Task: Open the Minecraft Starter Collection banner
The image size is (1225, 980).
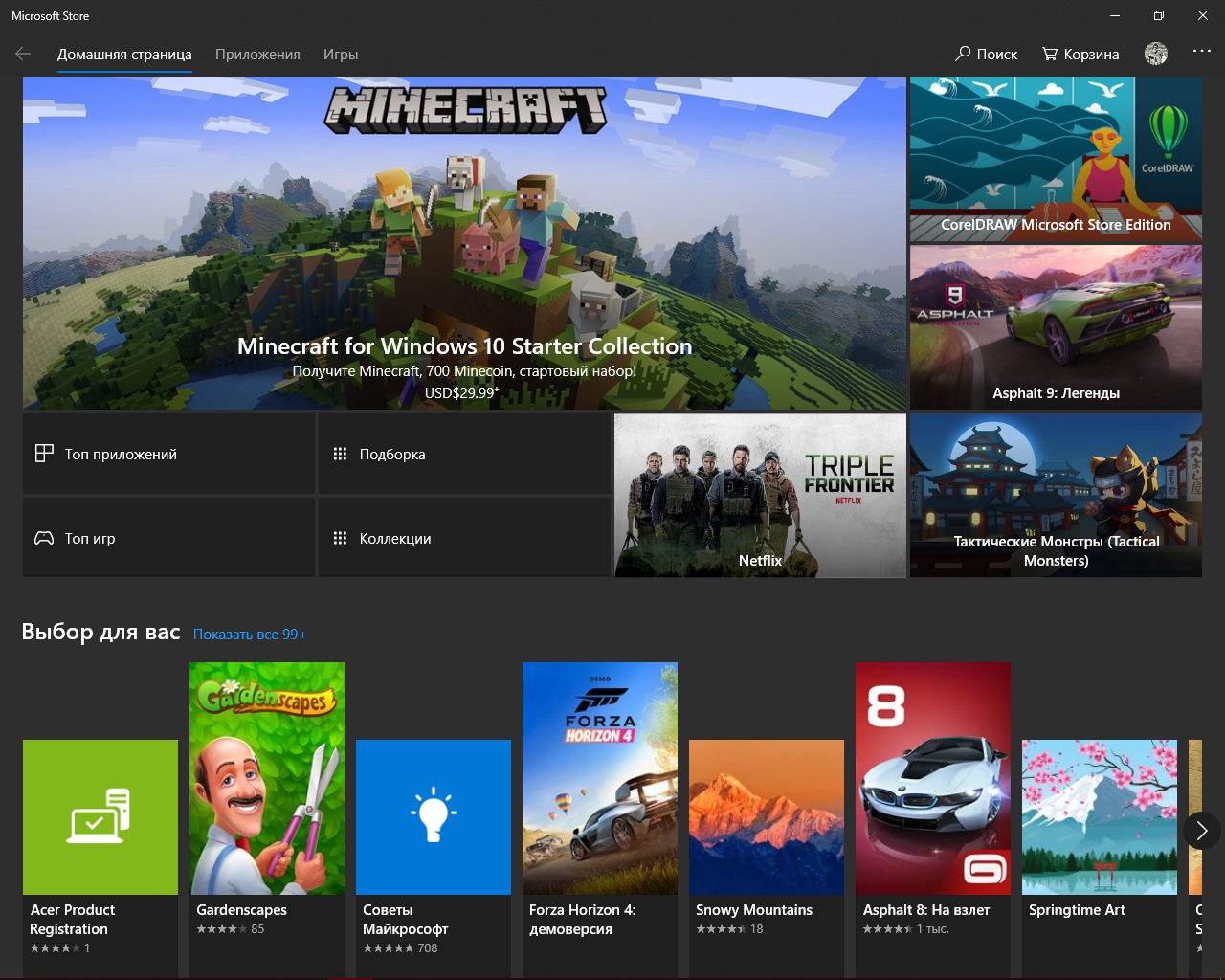Action: tap(464, 244)
